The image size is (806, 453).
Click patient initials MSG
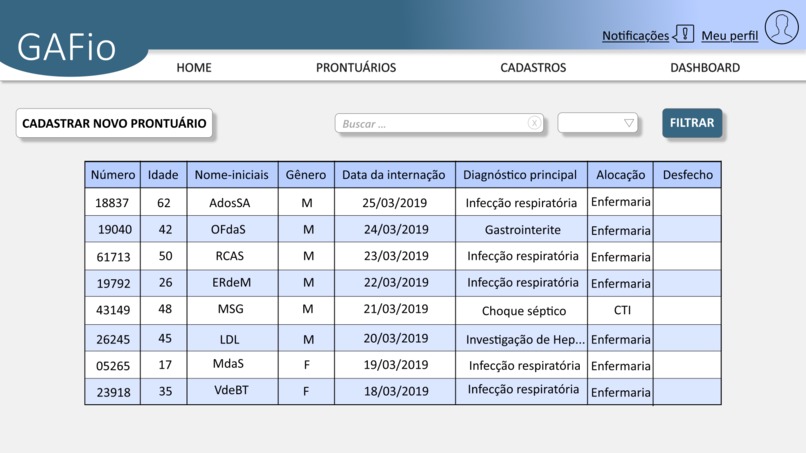click(x=230, y=309)
